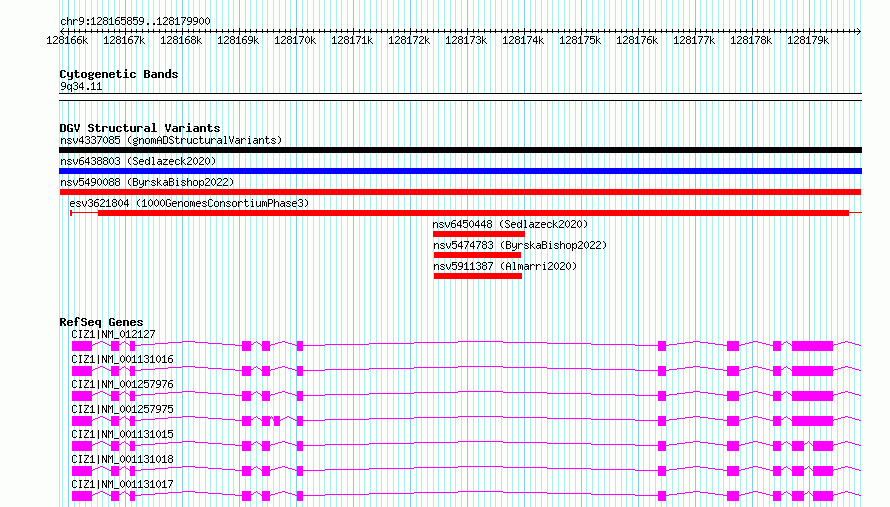Click the 128166k ruler tick label
The image size is (890, 507).
click(x=67, y=40)
